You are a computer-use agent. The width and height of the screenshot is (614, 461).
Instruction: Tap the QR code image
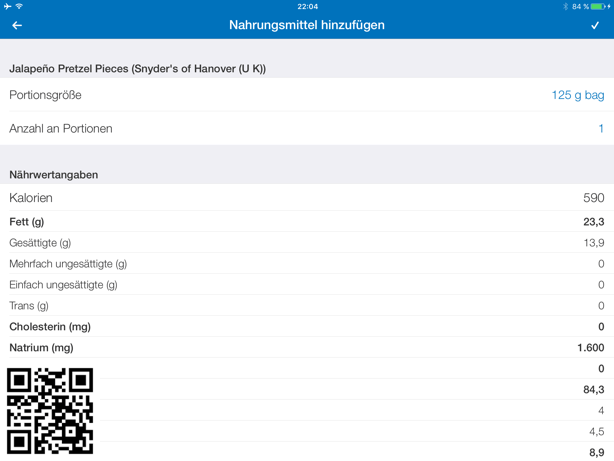point(50,410)
